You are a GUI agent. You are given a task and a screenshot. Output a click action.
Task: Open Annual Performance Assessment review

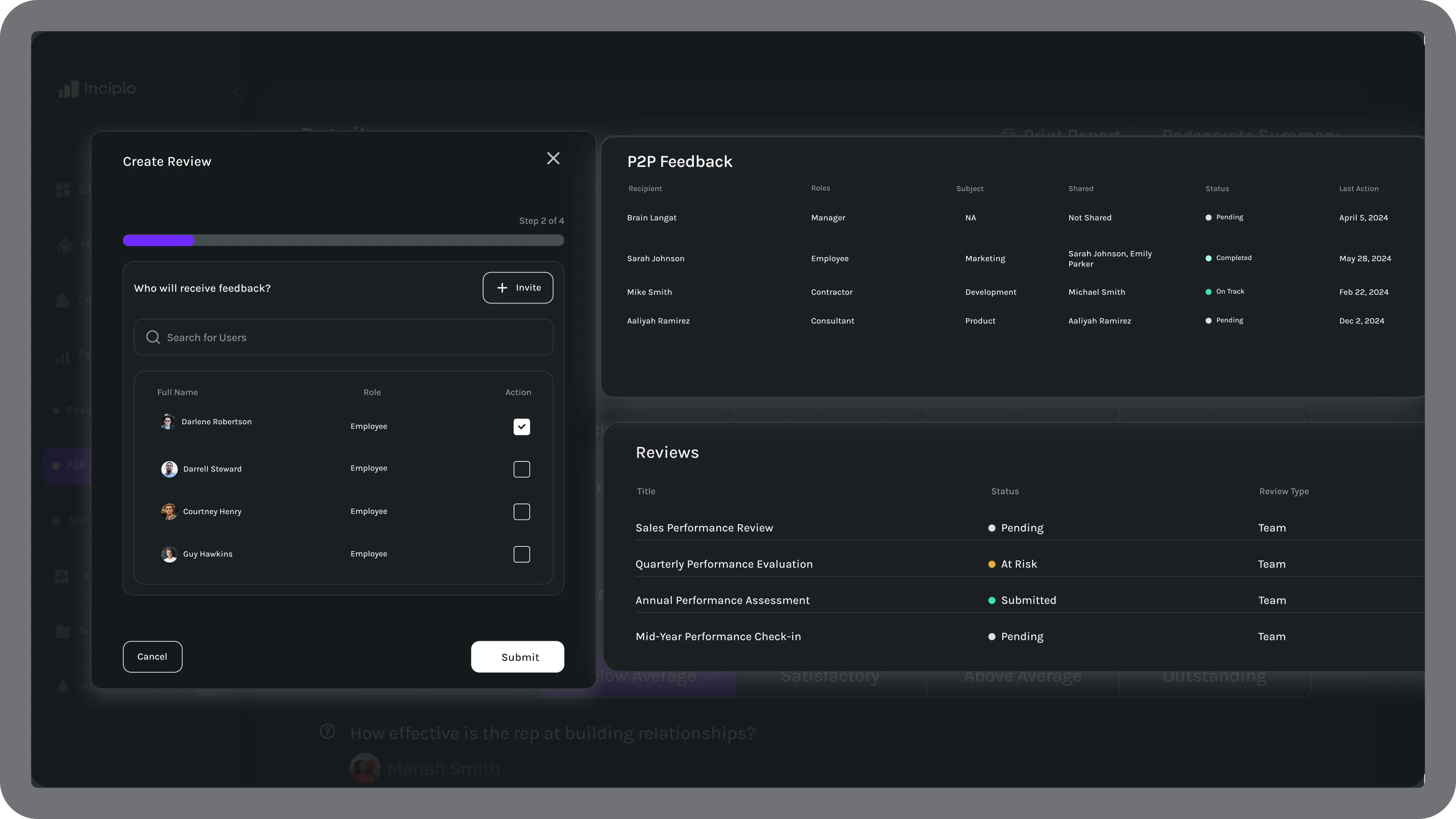coord(722,600)
